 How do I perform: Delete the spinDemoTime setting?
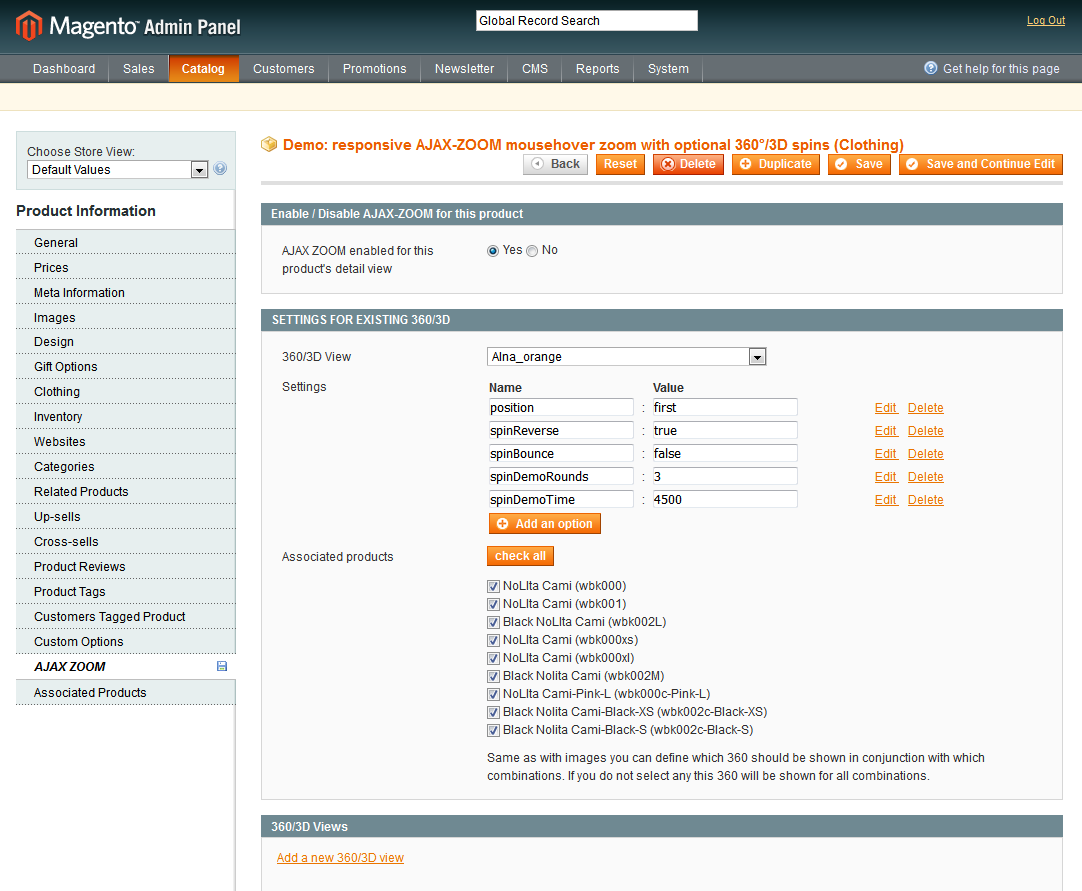925,500
